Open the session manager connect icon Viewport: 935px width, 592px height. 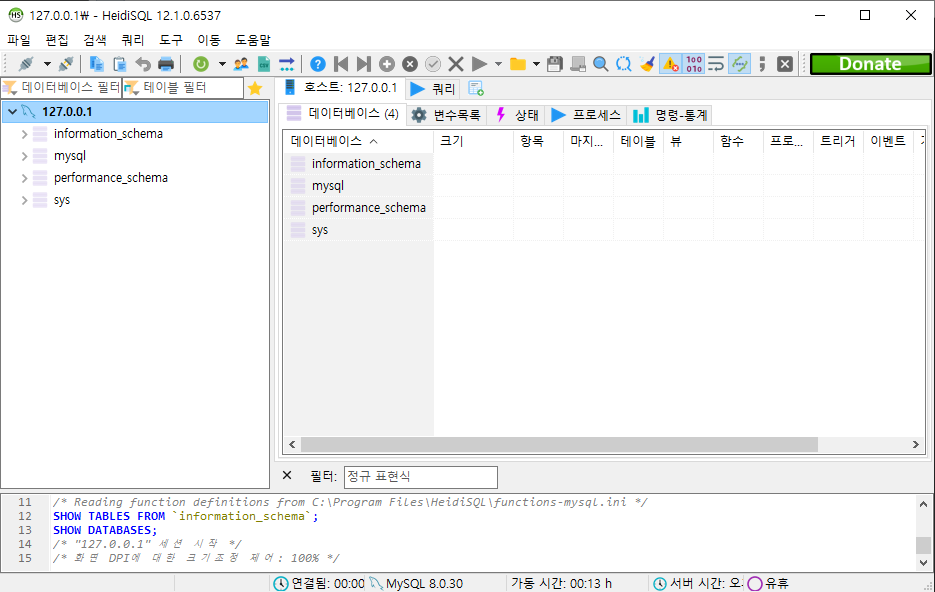click(x=26, y=64)
